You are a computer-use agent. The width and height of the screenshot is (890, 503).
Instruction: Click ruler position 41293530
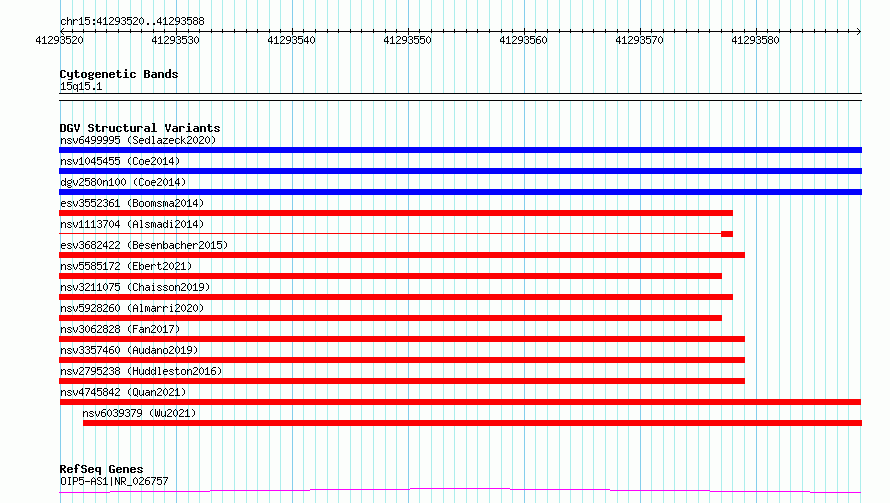point(175,40)
